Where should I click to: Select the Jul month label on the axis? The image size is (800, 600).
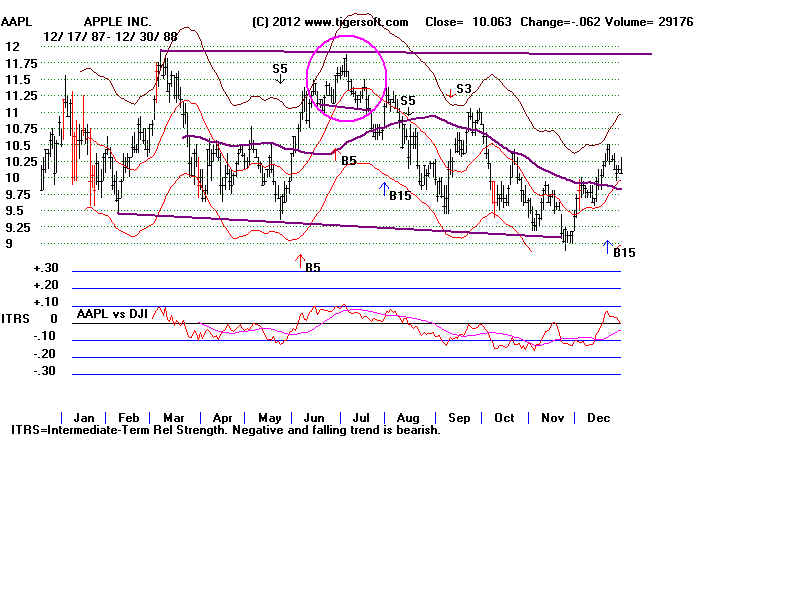click(361, 418)
